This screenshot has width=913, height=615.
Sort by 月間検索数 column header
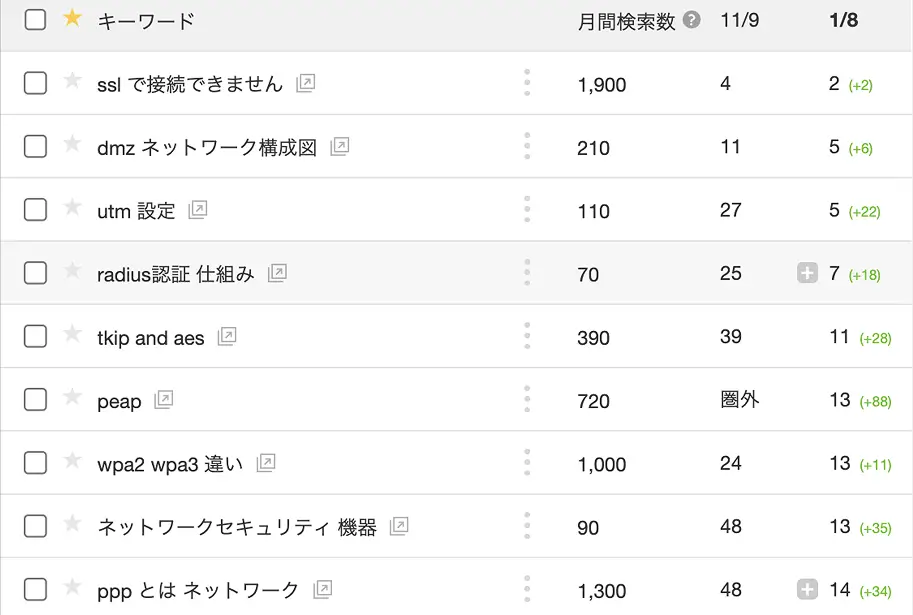tap(626, 21)
